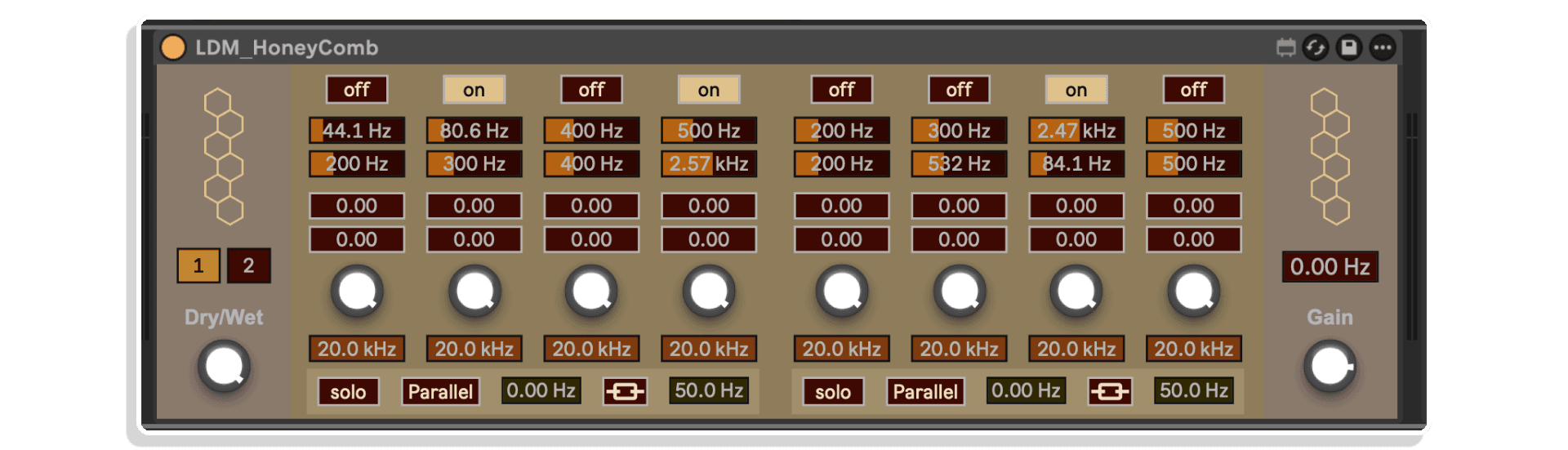Click the 50.0 Hz field in the left bank

point(709,391)
